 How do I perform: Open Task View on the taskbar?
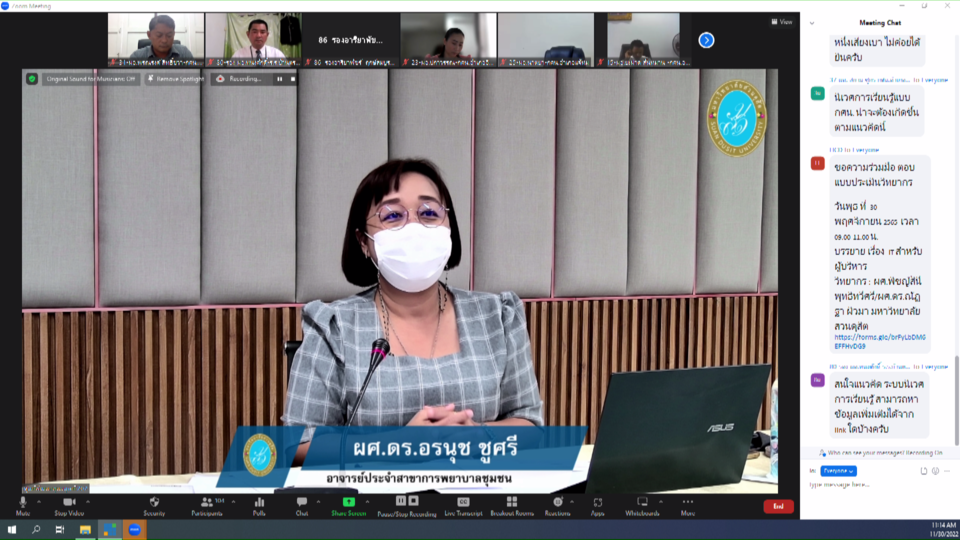point(60,530)
